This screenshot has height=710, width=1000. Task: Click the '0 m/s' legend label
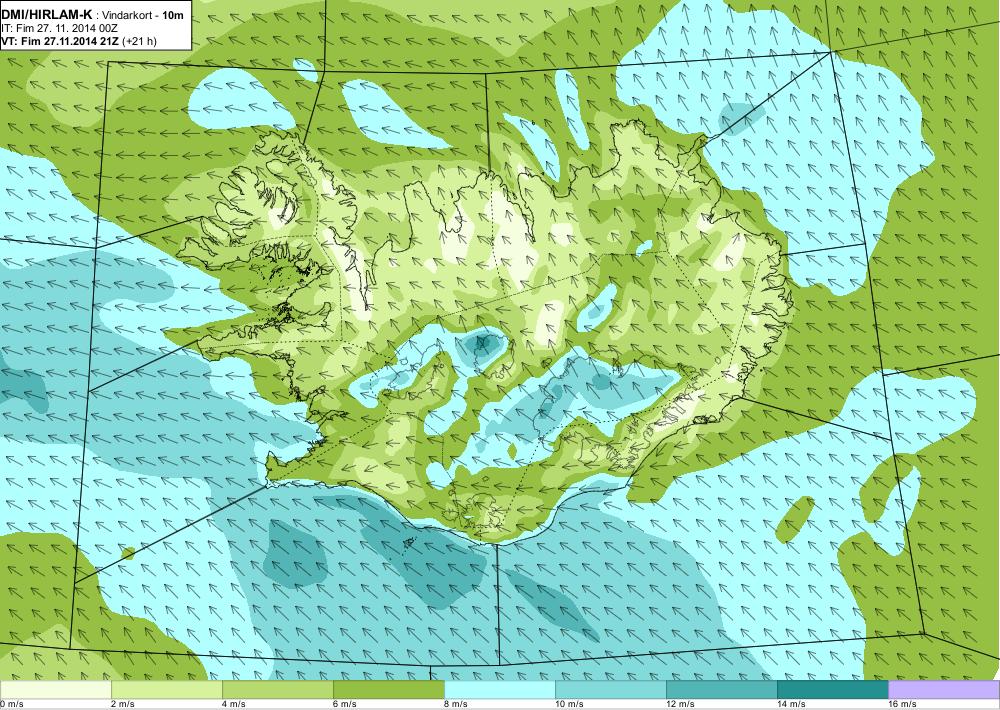coord(12,704)
